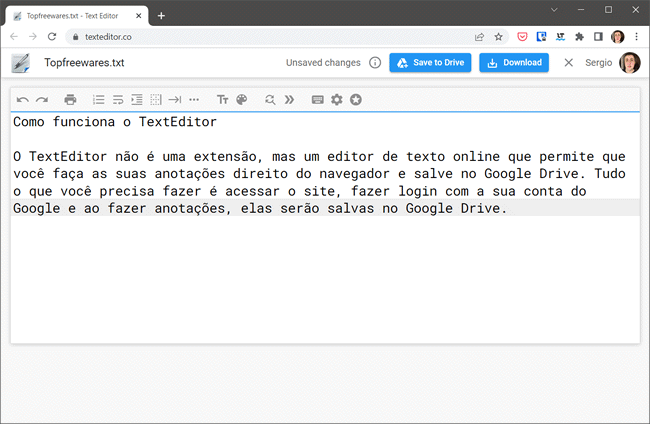Place cursor in 'Como funciona o TextEditor' line
The image size is (650, 424).
point(115,122)
